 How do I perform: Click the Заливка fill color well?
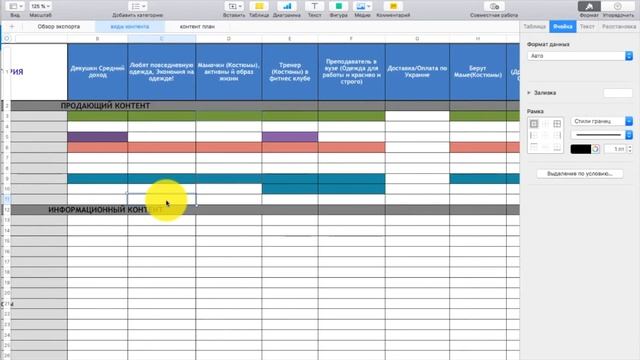pyautogui.click(x=618, y=93)
